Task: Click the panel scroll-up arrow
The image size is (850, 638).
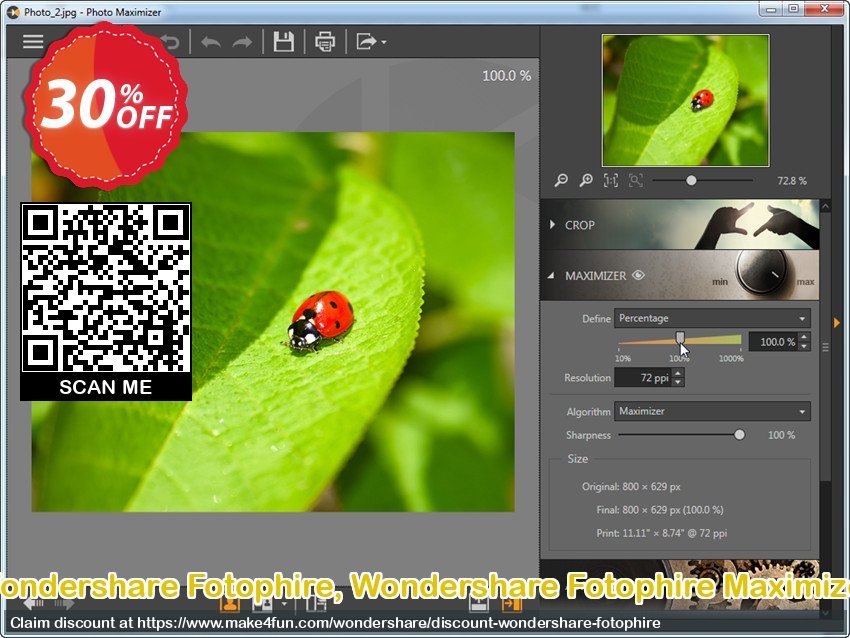Action: 825,206
